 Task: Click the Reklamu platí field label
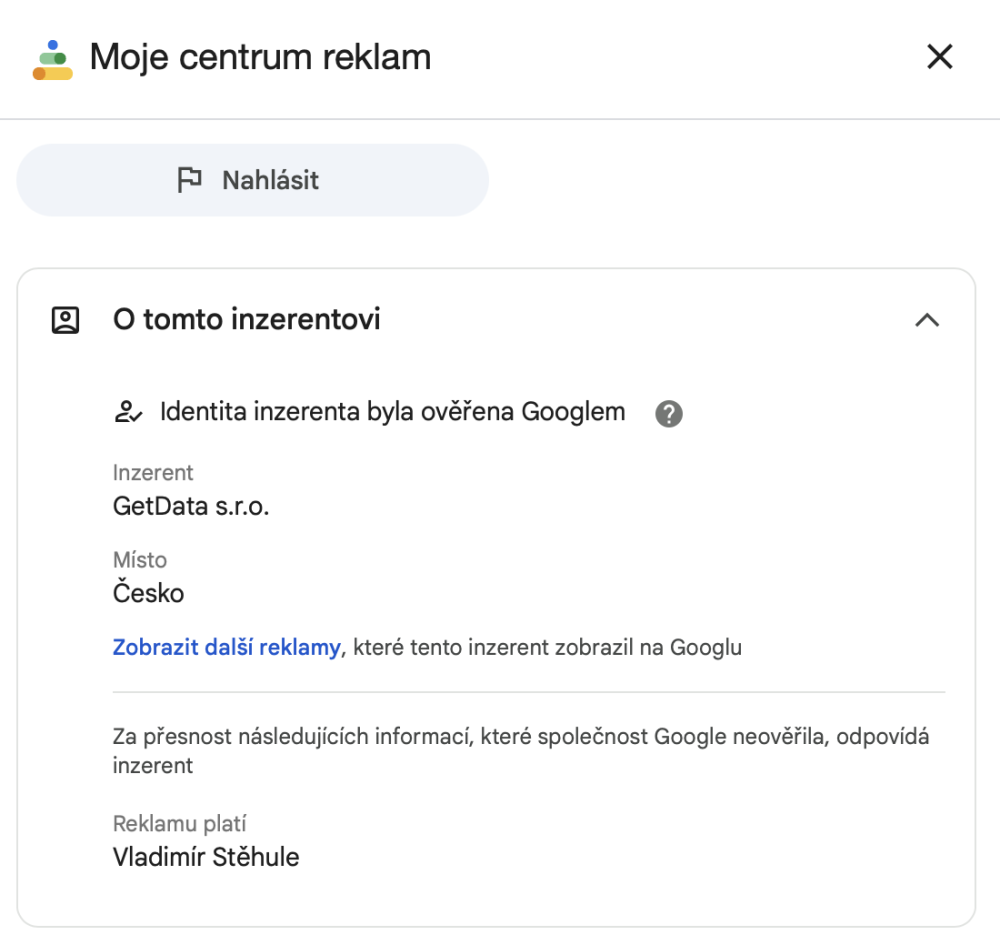pyautogui.click(x=180, y=824)
